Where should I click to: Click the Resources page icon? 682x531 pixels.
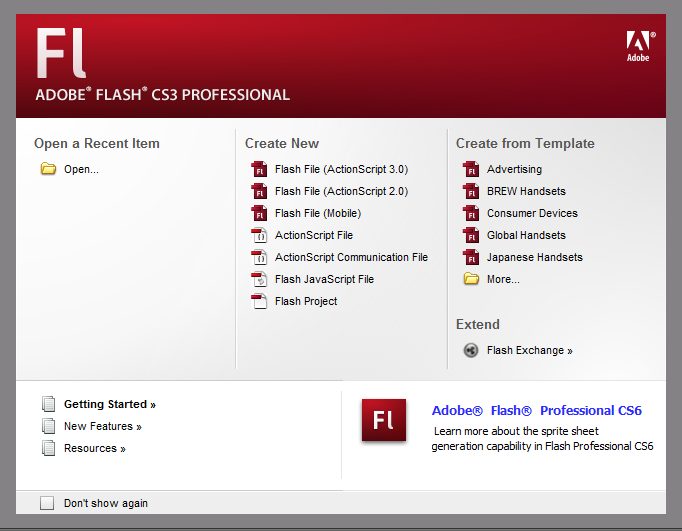tap(49, 448)
